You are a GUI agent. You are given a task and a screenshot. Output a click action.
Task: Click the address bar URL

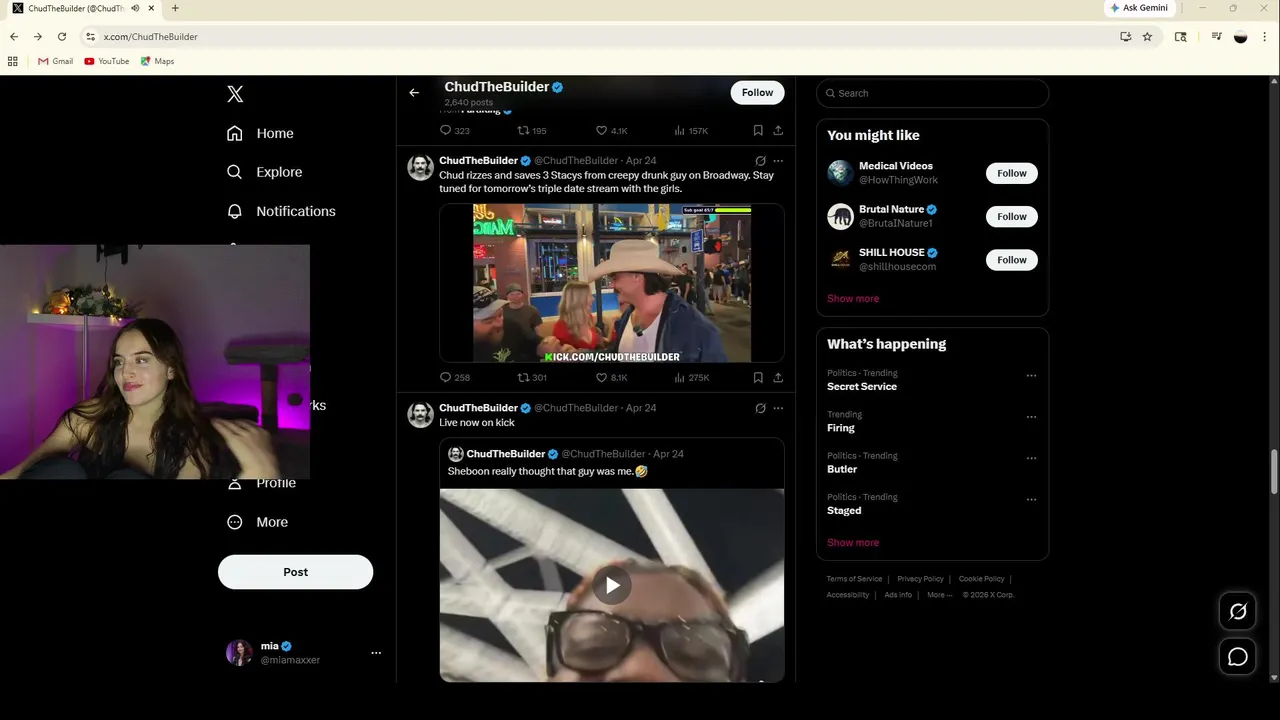pyautogui.click(x=150, y=37)
